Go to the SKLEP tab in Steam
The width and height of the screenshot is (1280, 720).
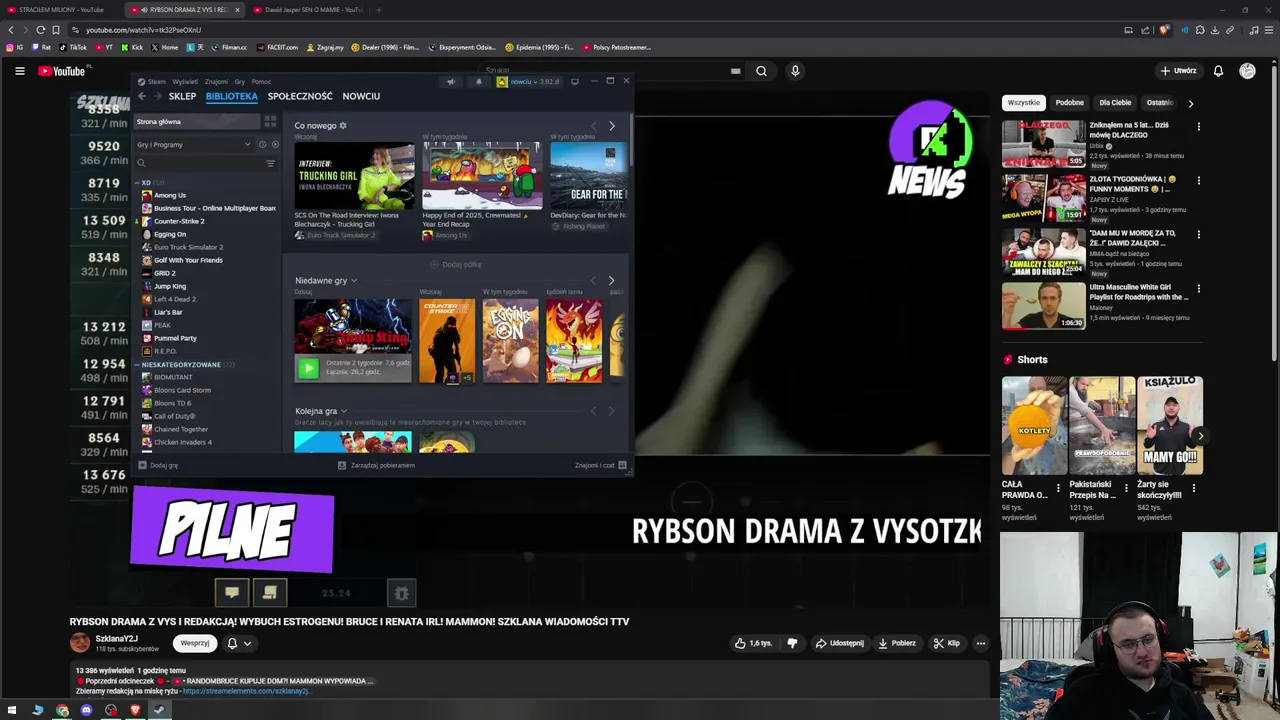coord(182,96)
